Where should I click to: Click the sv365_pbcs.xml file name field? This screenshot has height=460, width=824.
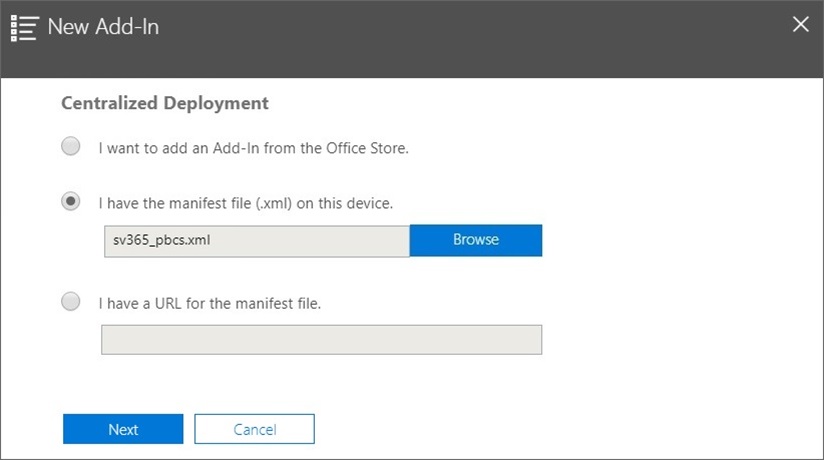pyautogui.click(x=256, y=240)
